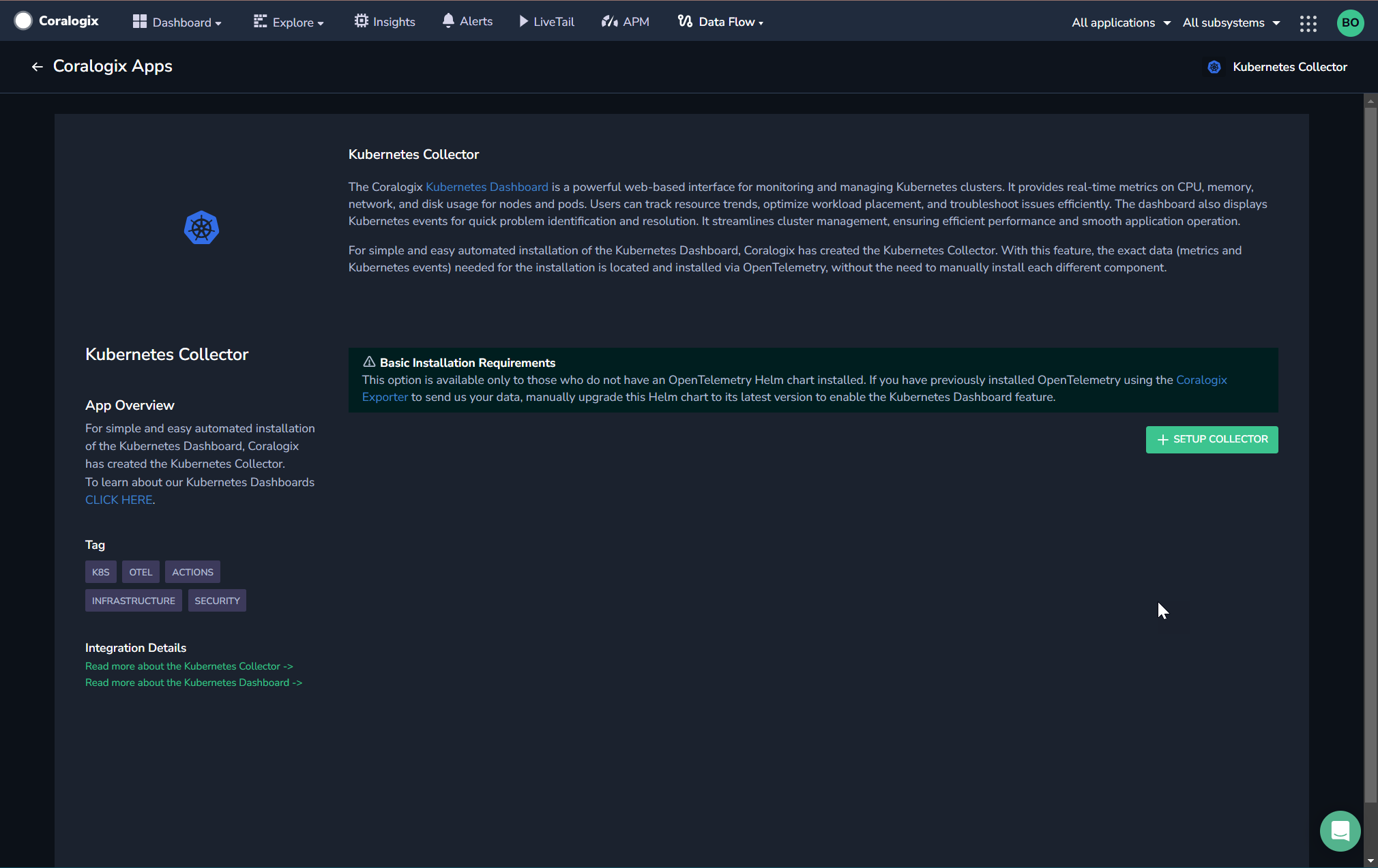Click the plus icon on Setup Collector

(1163, 440)
